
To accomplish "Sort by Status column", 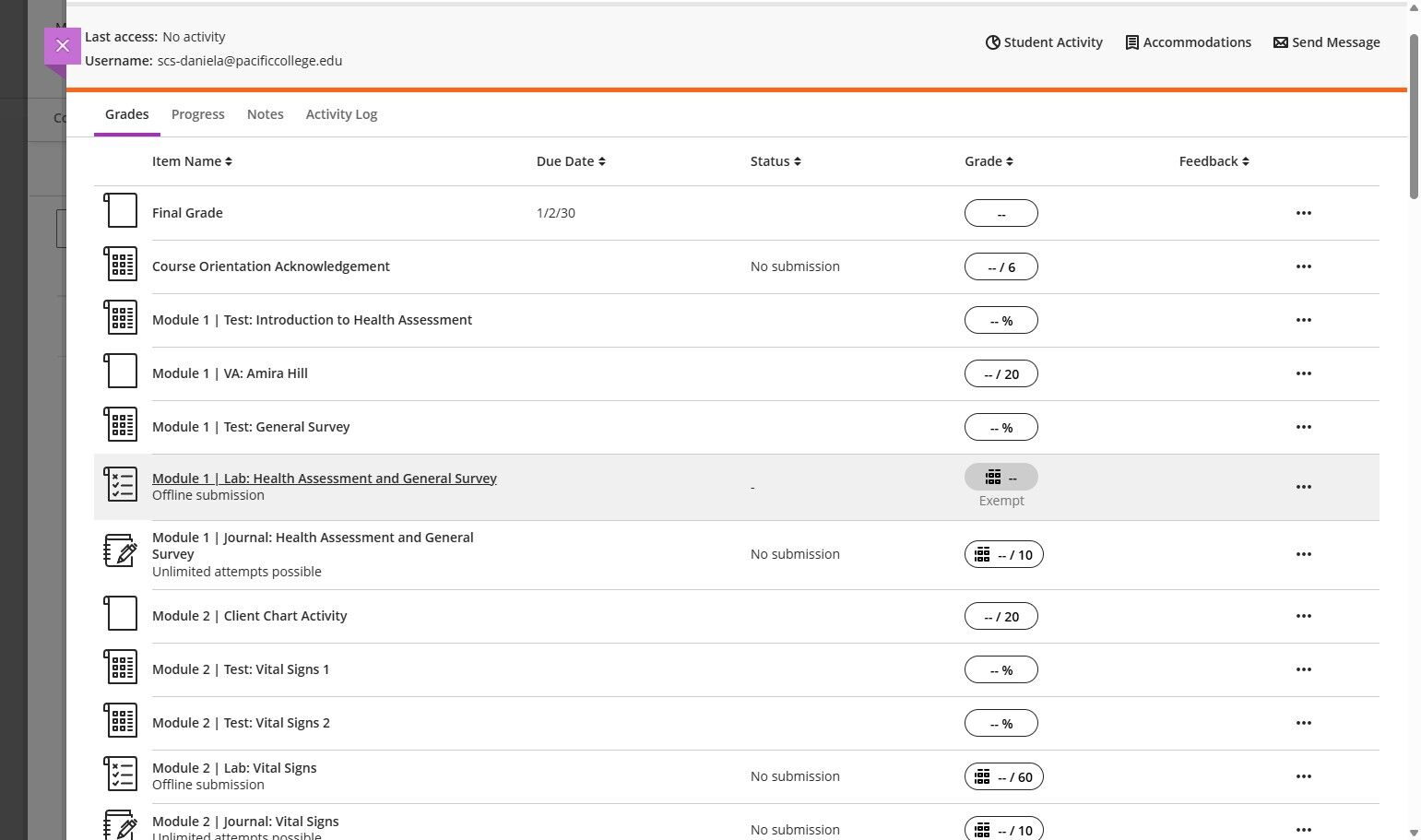I will [776, 161].
